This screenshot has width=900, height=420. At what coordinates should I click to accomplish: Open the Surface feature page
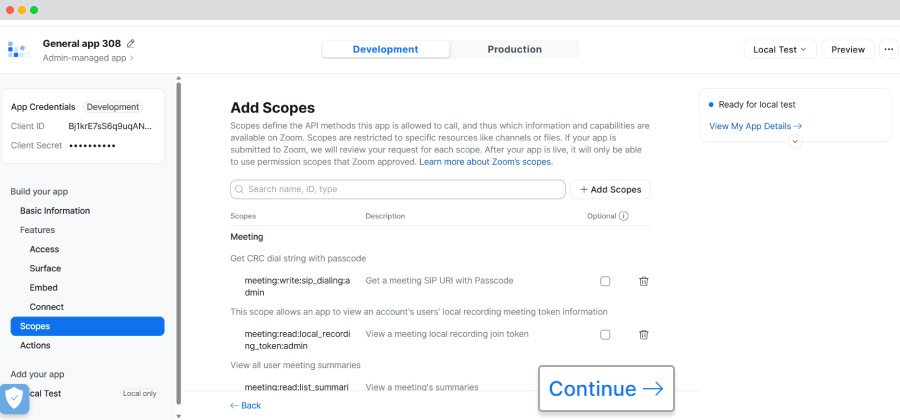click(x=45, y=269)
